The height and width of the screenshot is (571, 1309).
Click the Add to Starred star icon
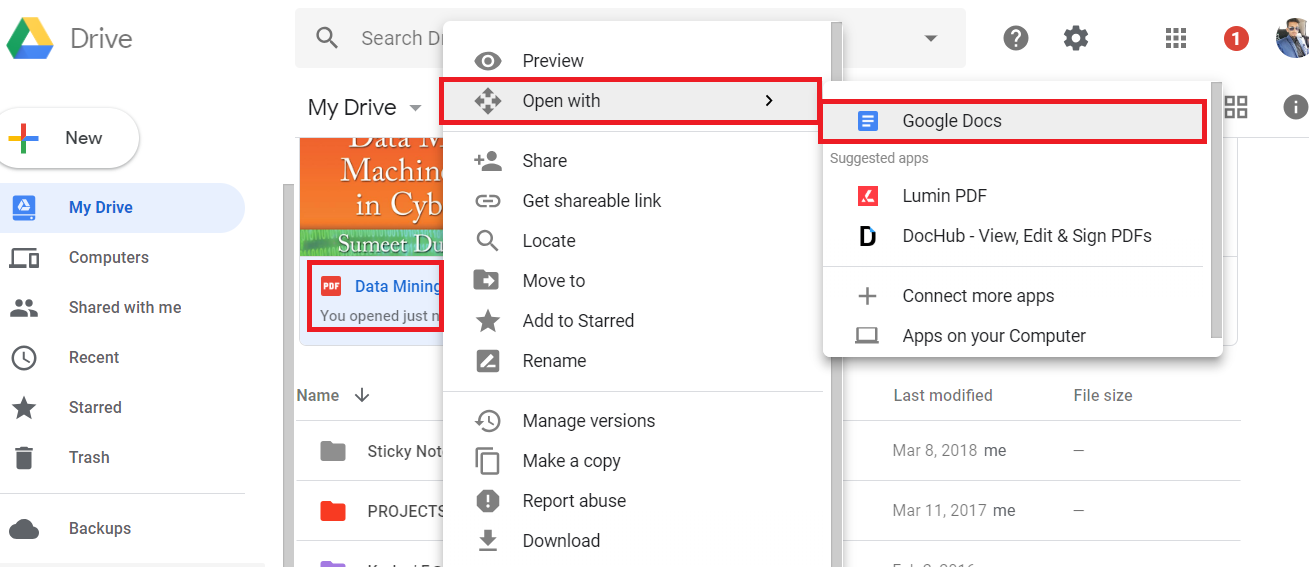tap(487, 320)
